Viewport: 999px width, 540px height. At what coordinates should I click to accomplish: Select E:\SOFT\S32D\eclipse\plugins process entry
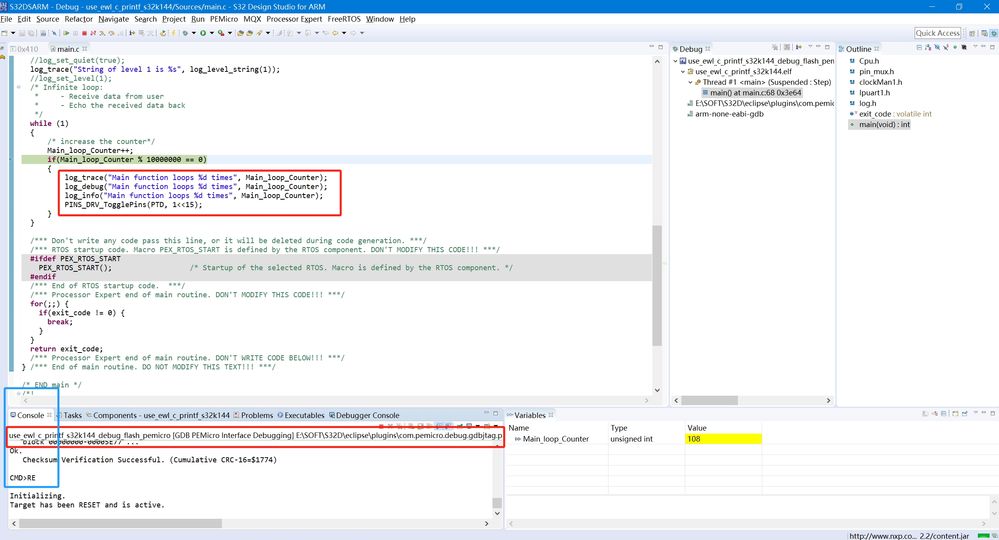(x=761, y=103)
